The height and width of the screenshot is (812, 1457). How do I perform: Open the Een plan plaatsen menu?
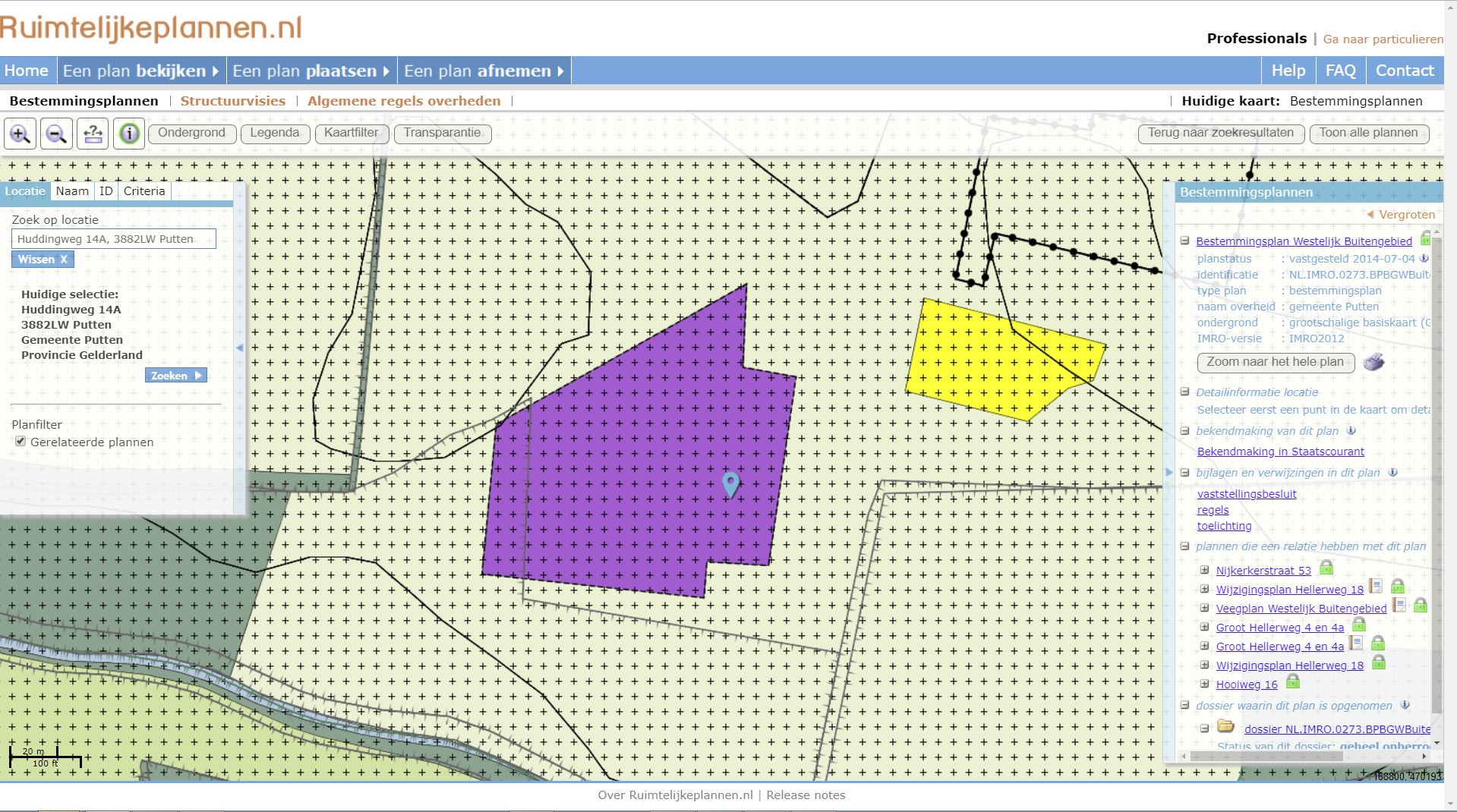tap(311, 71)
